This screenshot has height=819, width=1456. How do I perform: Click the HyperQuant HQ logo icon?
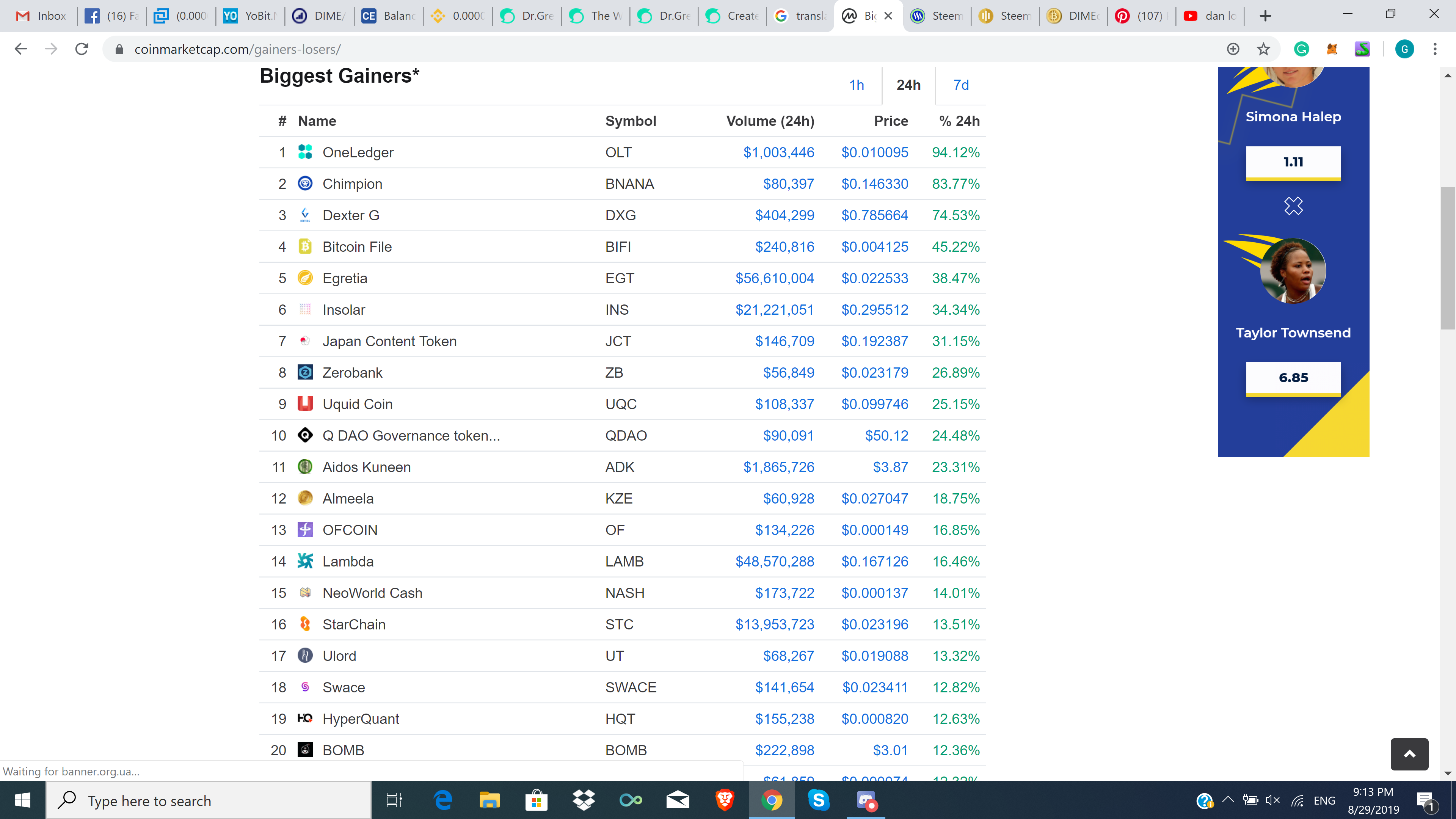tap(304, 718)
